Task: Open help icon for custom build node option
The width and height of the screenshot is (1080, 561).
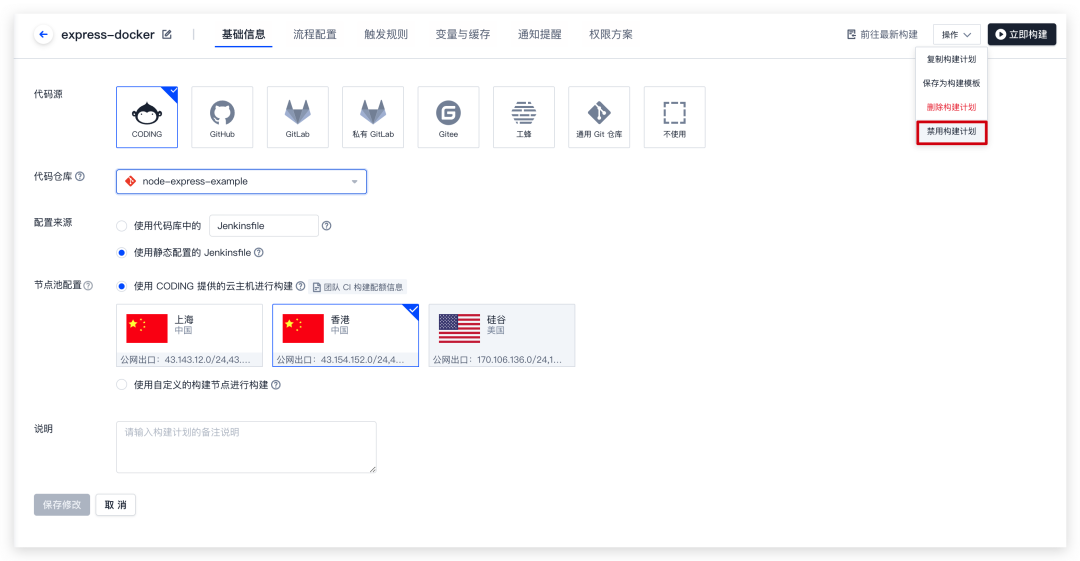Action: pos(276,385)
